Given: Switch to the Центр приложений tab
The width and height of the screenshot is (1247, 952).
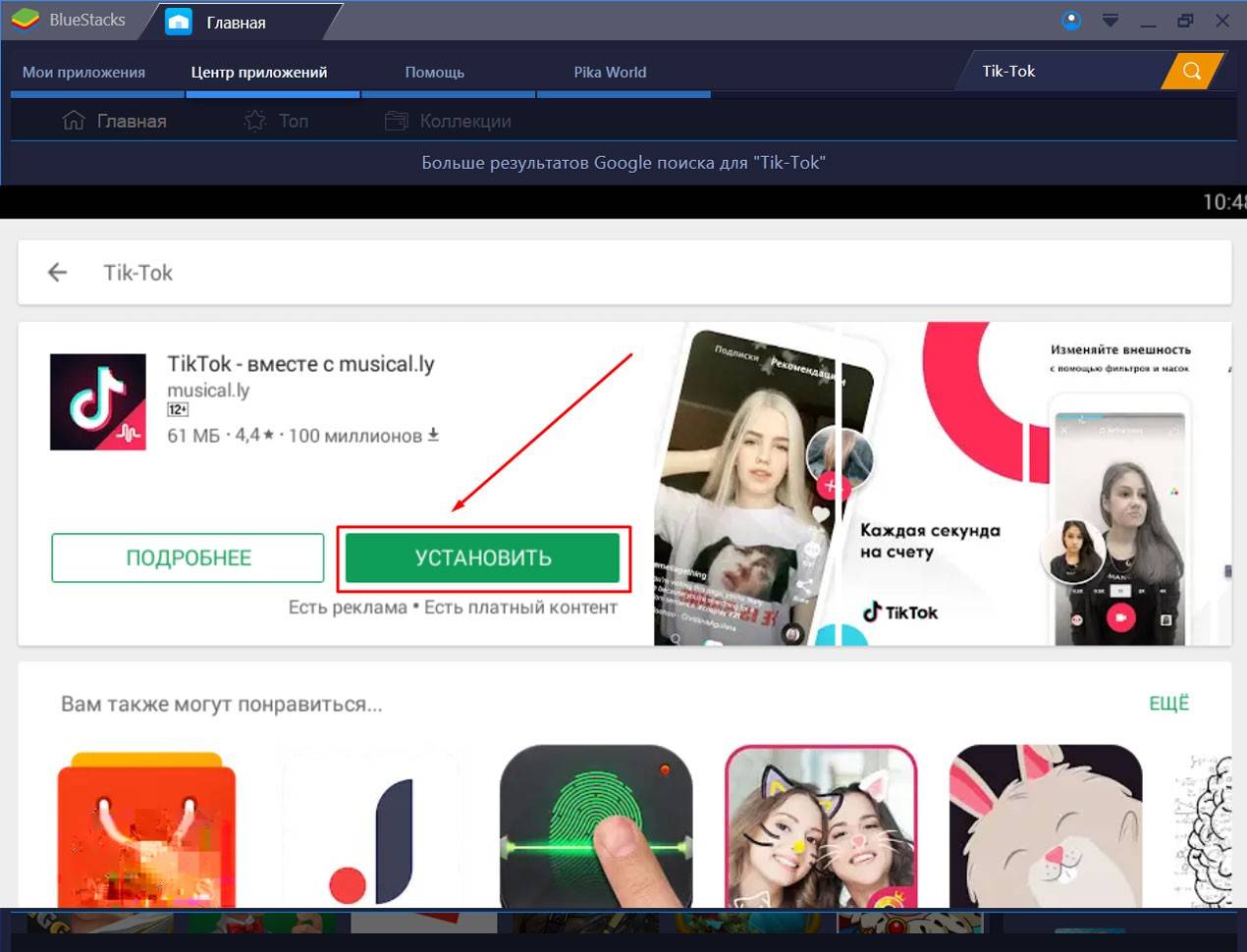Looking at the screenshot, I should tap(259, 72).
